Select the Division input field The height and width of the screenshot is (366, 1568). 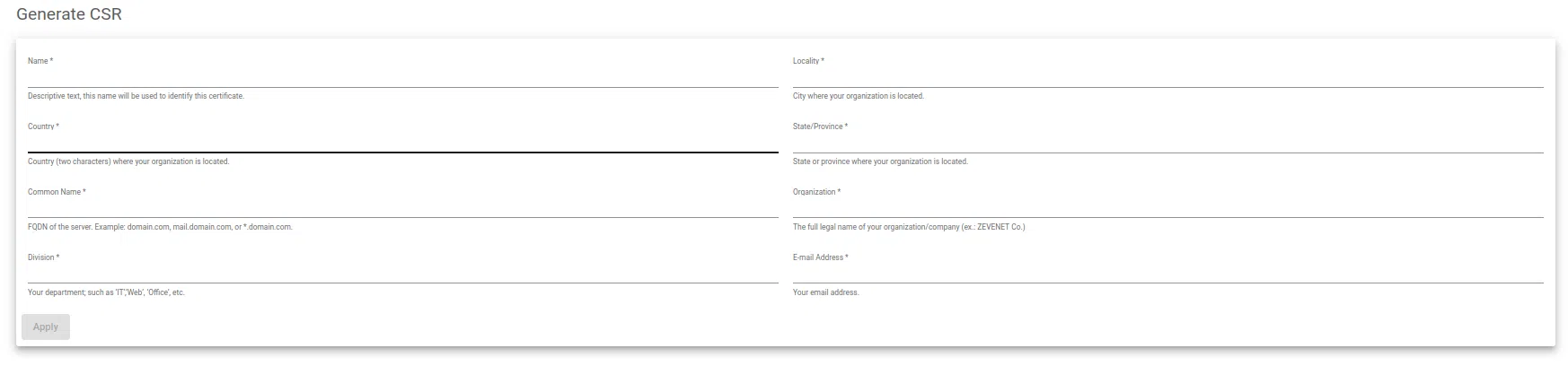[402, 274]
